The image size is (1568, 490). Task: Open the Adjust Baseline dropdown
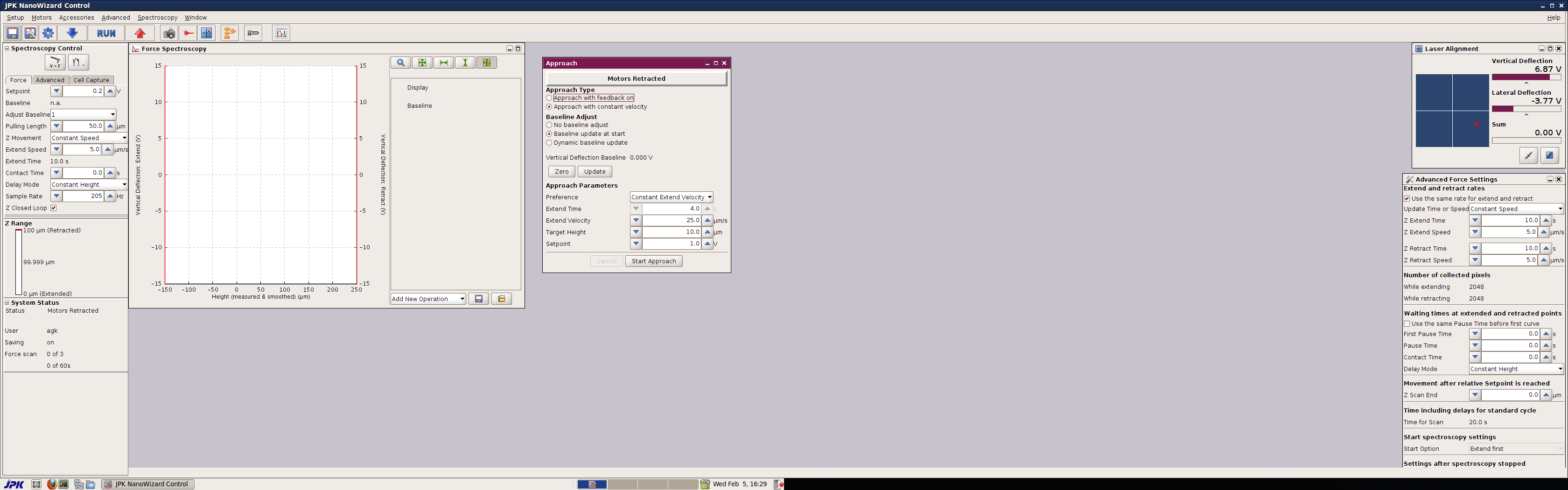(84, 114)
